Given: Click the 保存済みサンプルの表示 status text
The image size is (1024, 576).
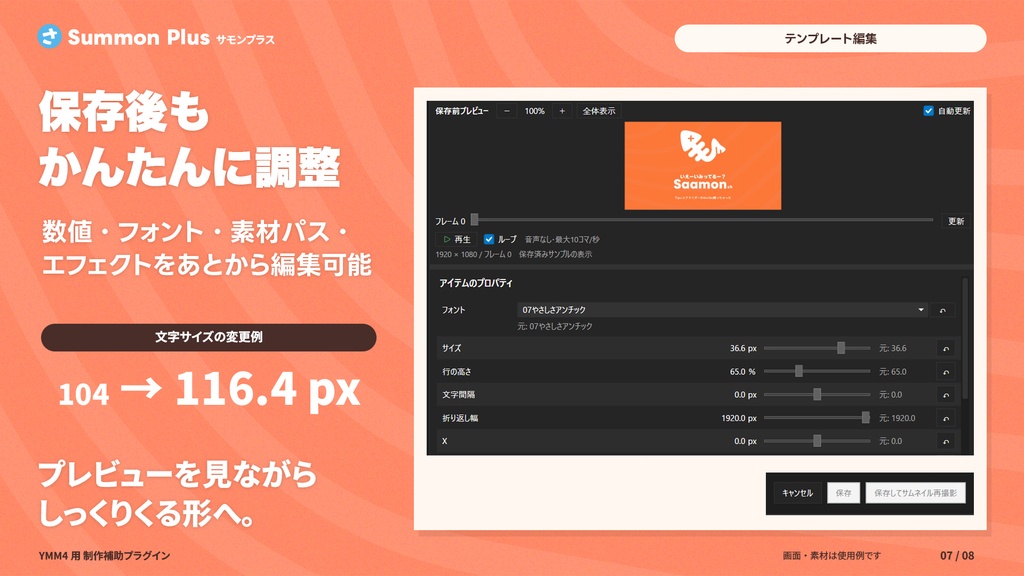Looking at the screenshot, I should 556,255.
